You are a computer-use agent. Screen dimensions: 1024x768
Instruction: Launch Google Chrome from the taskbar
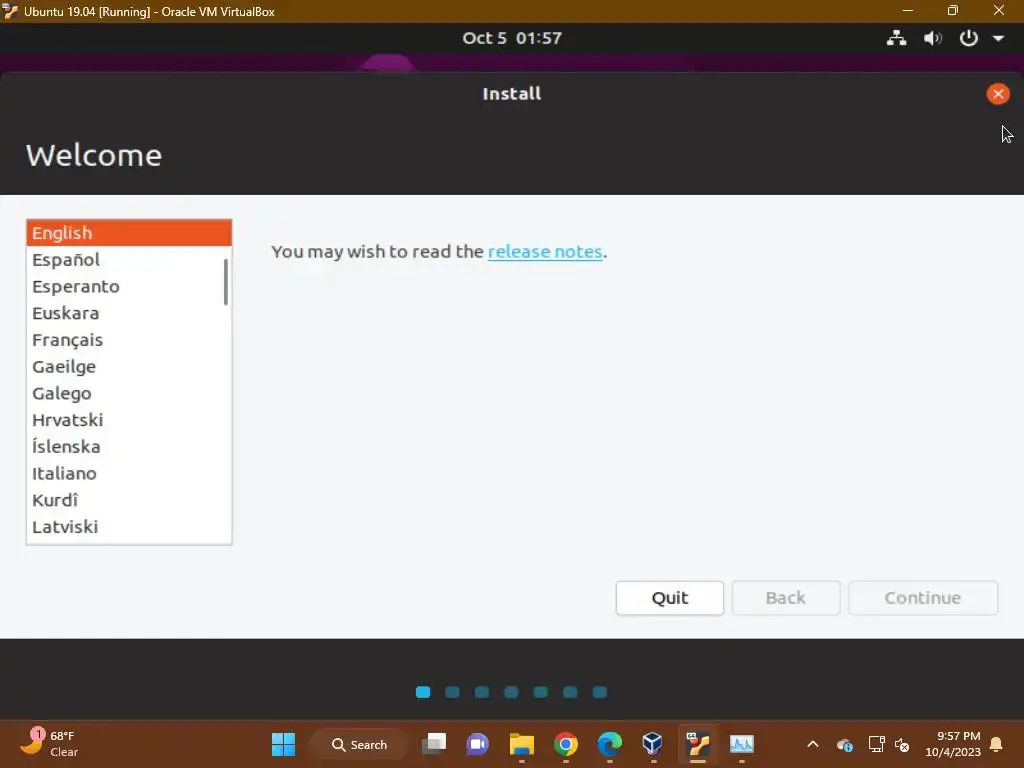click(566, 744)
